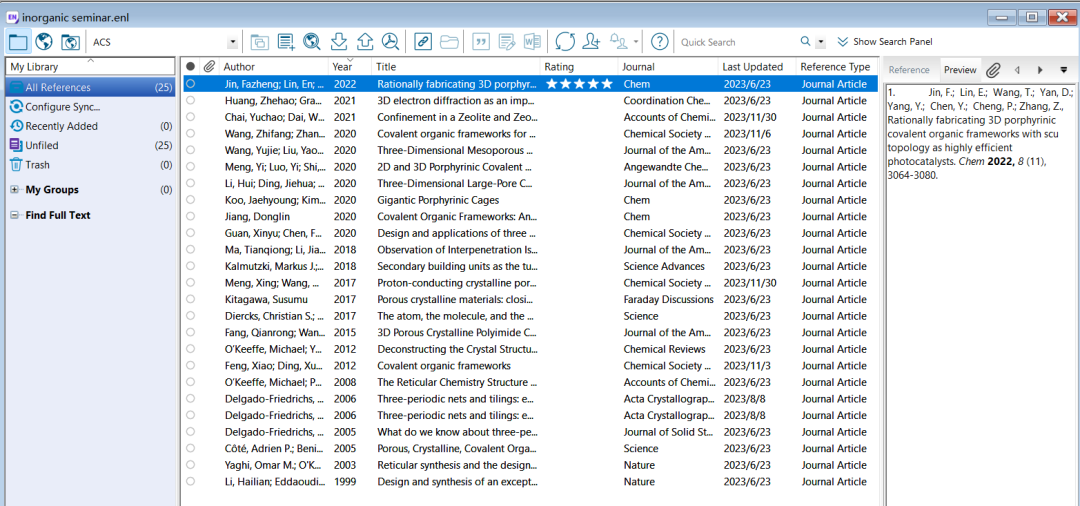The height and width of the screenshot is (506, 1080).
Task: Switch to the Preview tab
Action: [960, 70]
